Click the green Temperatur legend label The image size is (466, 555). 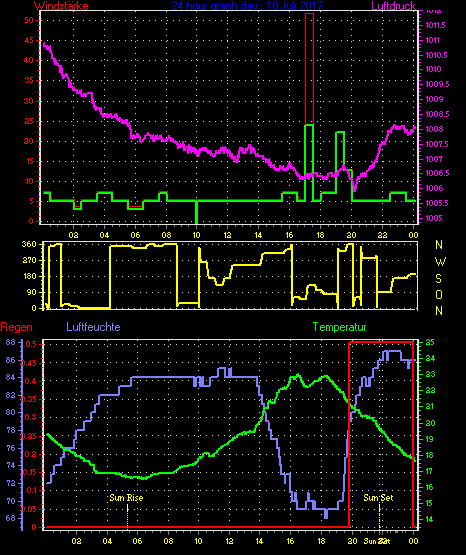tap(340, 327)
